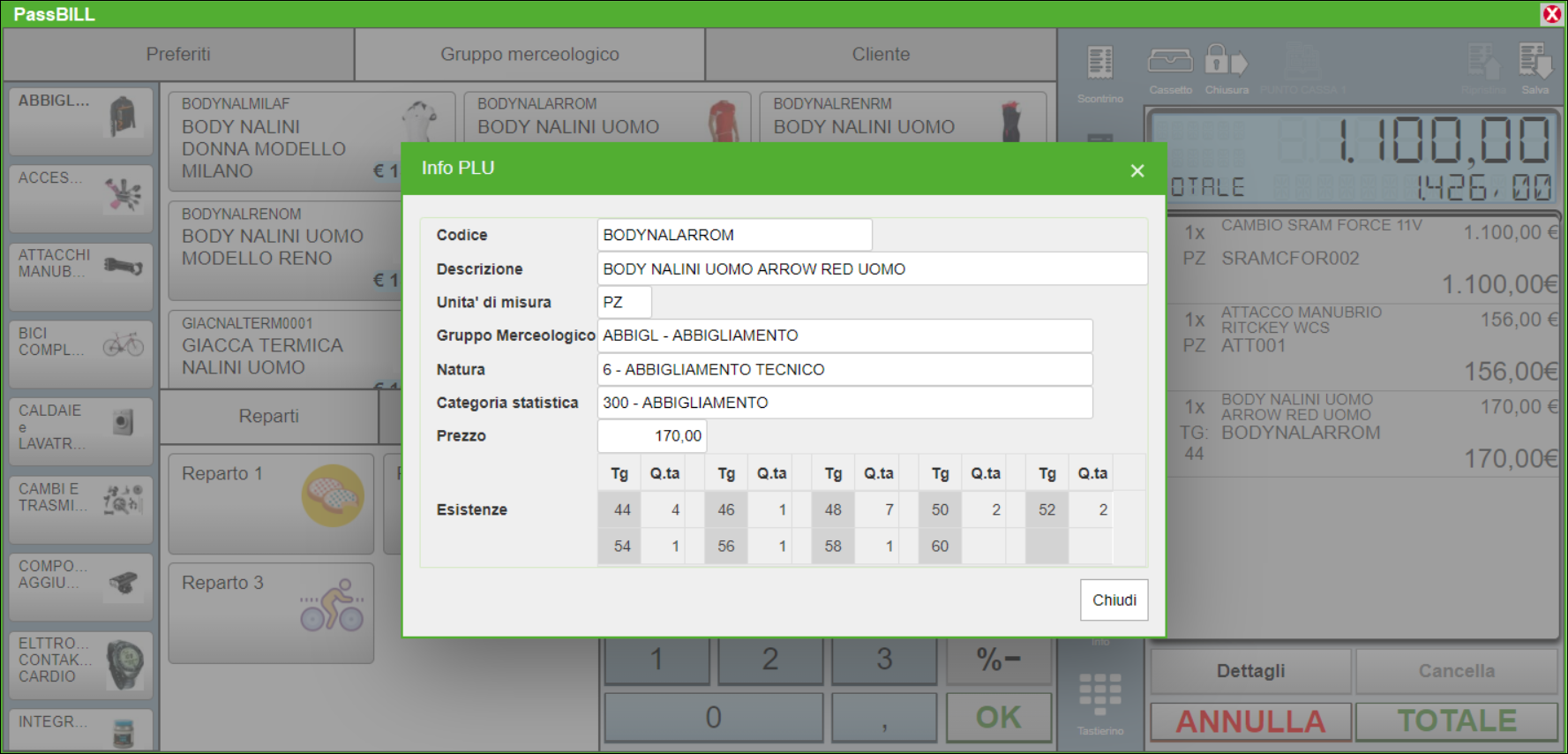Select GIACCA TERMICA NALINI UOMO product
The width and height of the screenshot is (1568, 754).
(x=284, y=349)
